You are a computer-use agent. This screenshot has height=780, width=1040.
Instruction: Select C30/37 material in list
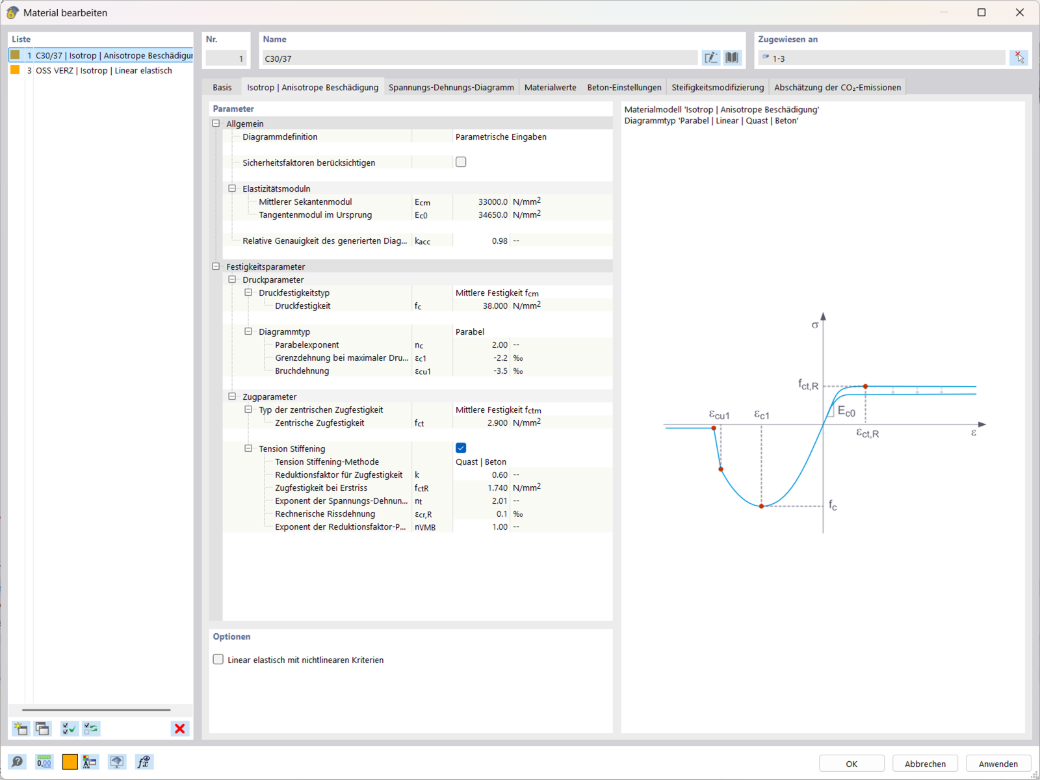[x=101, y=56]
